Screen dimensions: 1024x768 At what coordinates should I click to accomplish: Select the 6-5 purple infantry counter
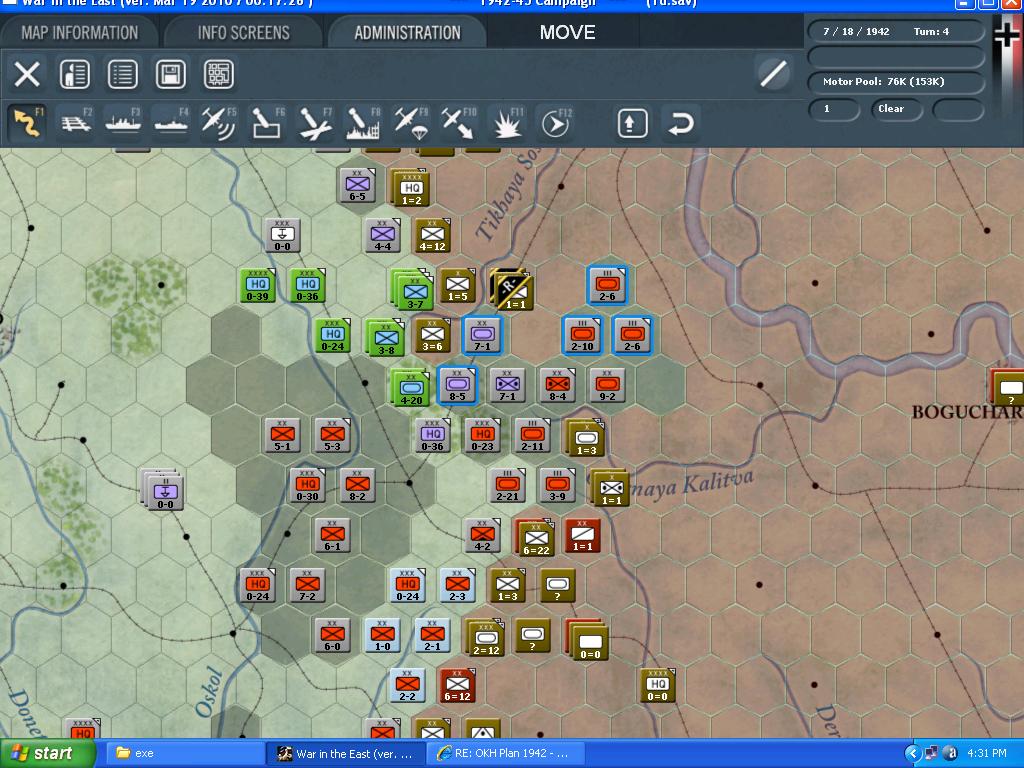coord(357,185)
